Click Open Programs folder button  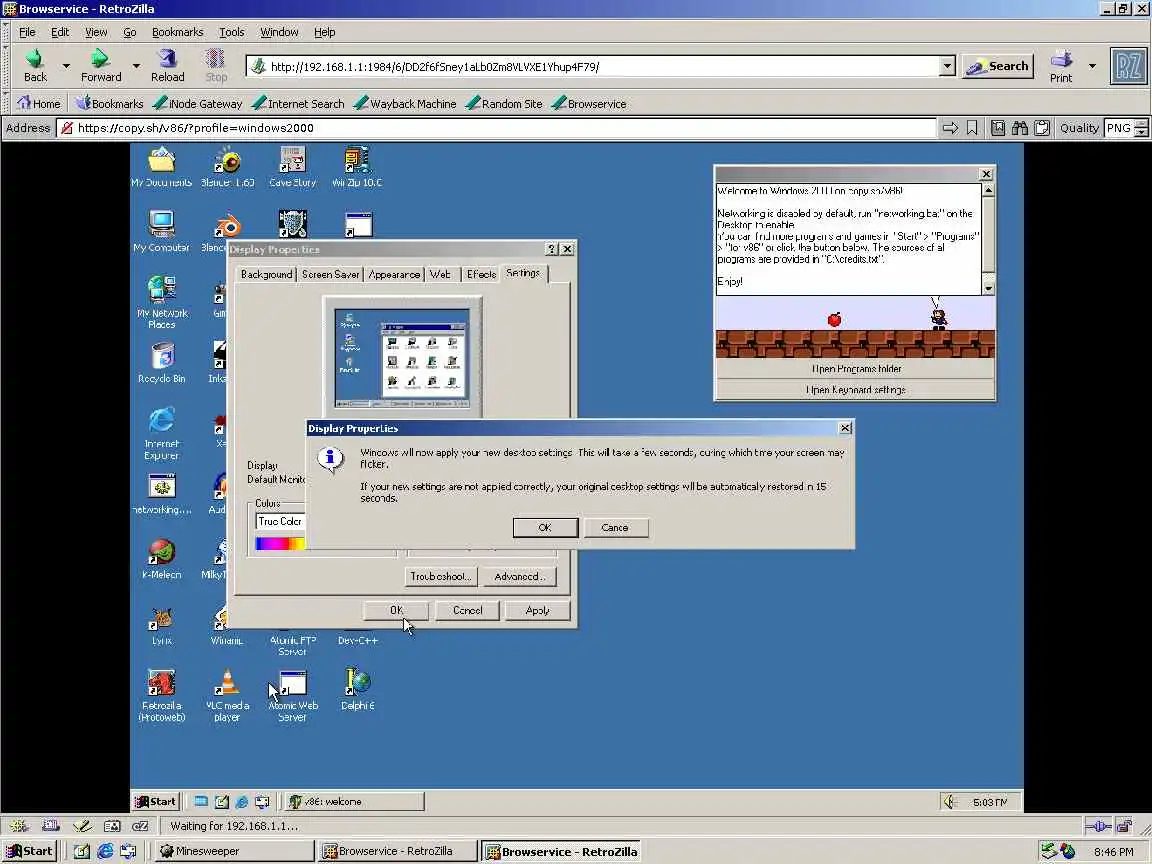856,369
